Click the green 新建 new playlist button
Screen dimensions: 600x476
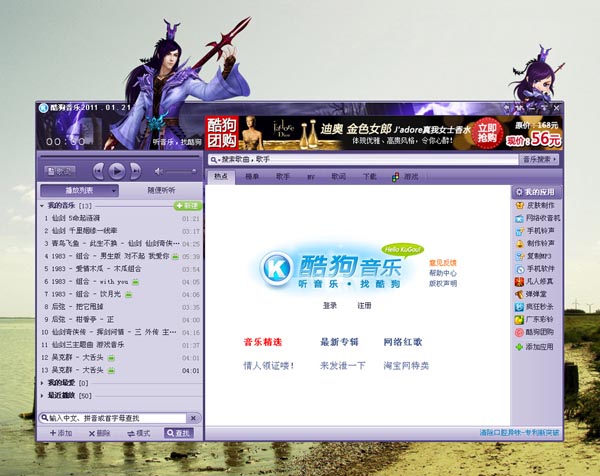pyautogui.click(x=188, y=206)
